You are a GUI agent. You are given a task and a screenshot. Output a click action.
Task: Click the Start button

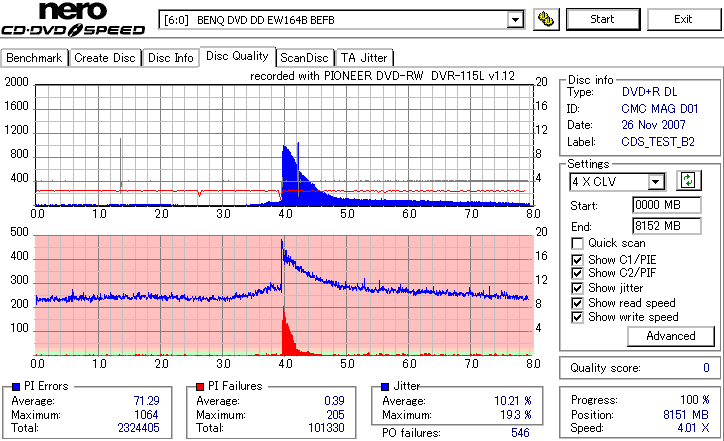coord(603,19)
